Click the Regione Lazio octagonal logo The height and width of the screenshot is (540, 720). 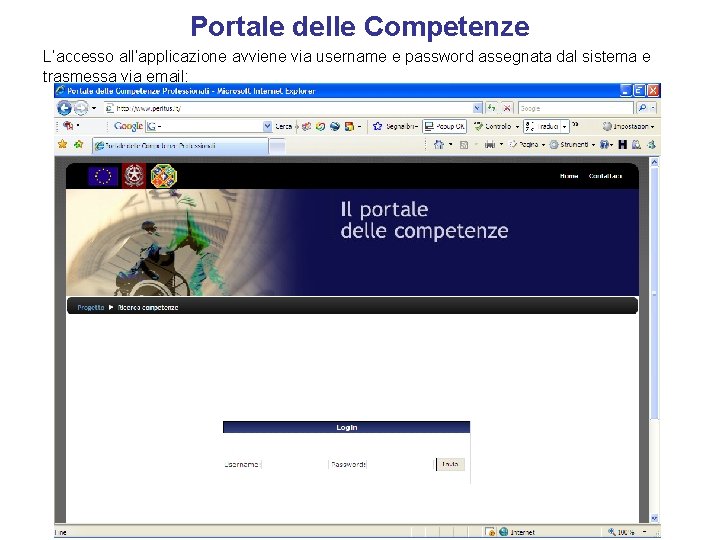pos(164,176)
